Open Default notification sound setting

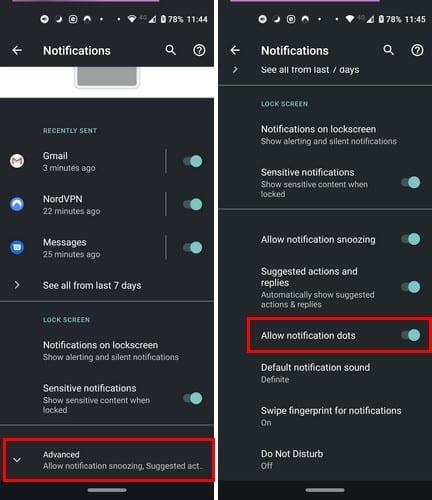325,373
